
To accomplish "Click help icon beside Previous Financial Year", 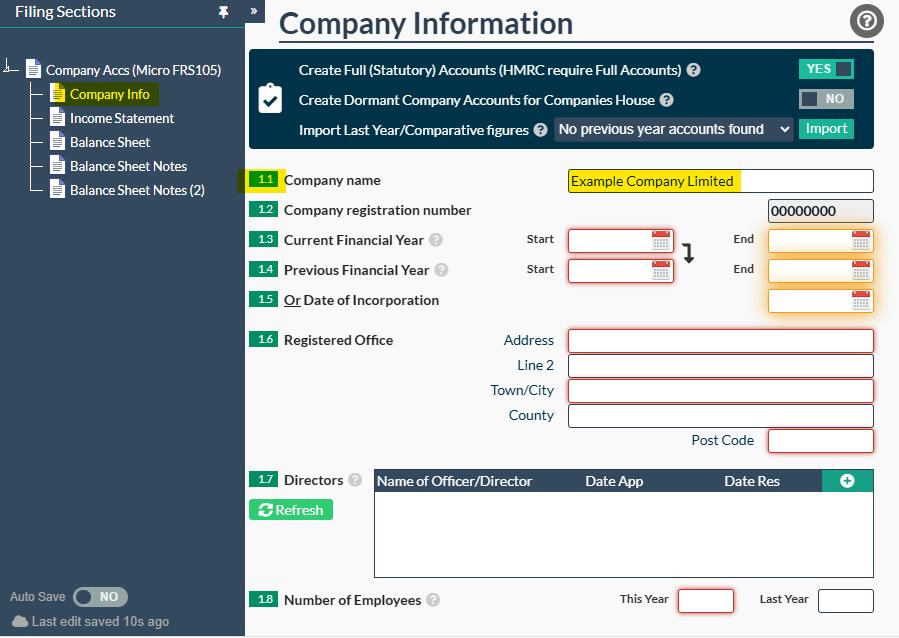I will [x=441, y=270].
